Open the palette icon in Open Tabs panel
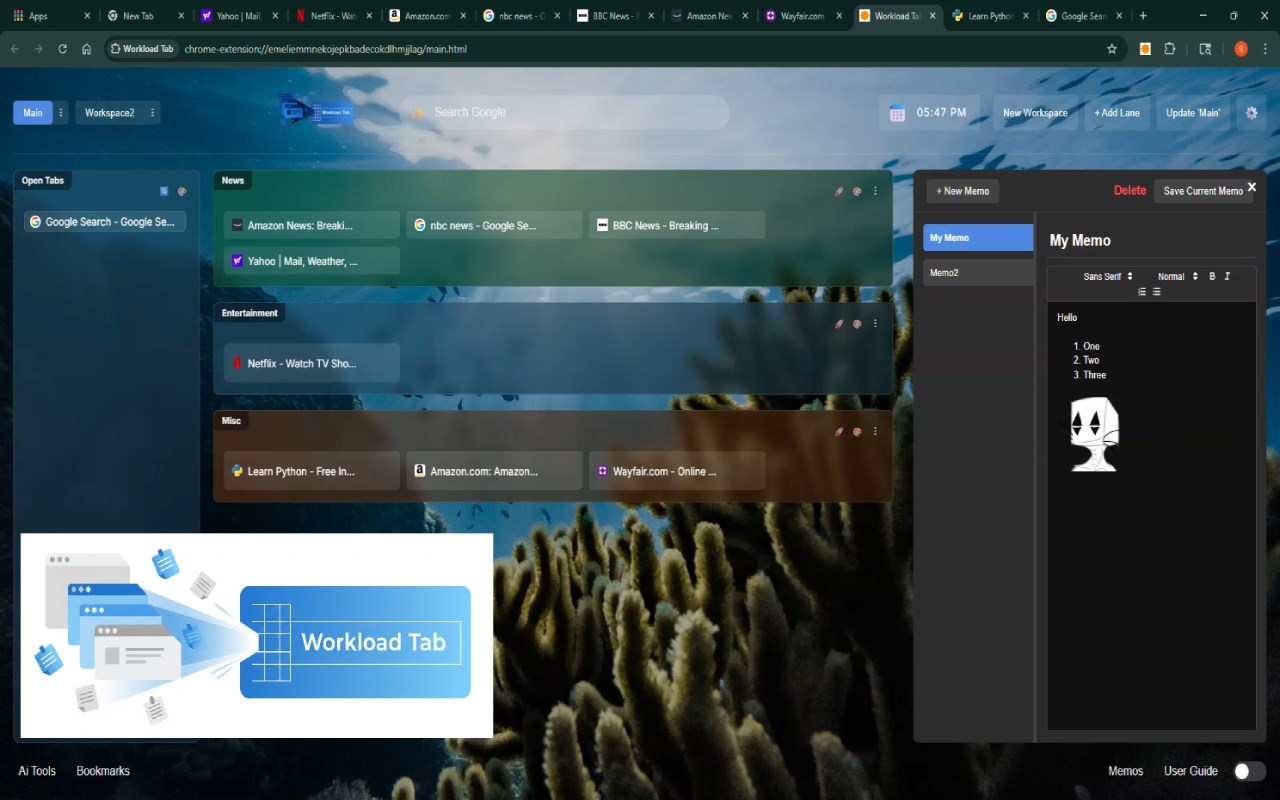 click(182, 191)
